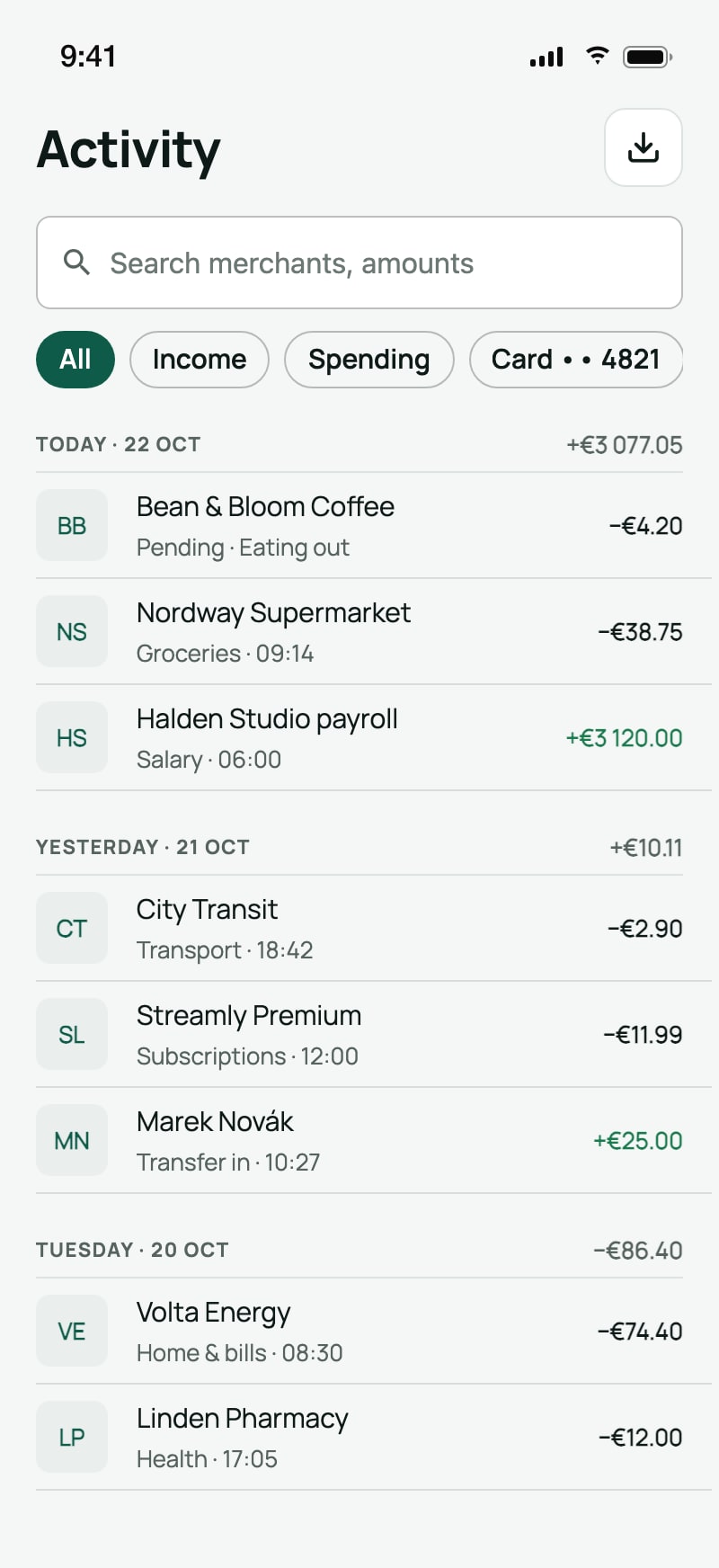
Task: View the Nordway Supermarket transaction details
Action: (x=359, y=631)
